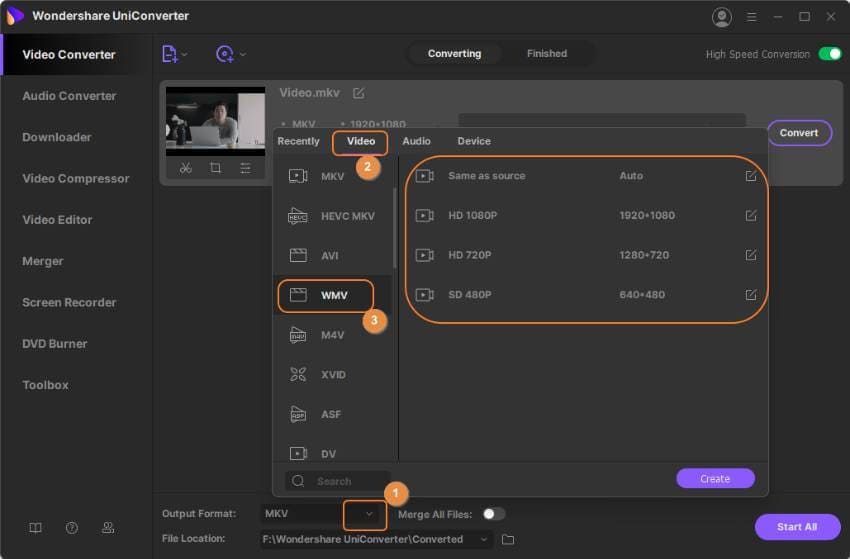This screenshot has width=850, height=559.
Task: Click the rename icon next to Video.mkv
Action: point(358,93)
